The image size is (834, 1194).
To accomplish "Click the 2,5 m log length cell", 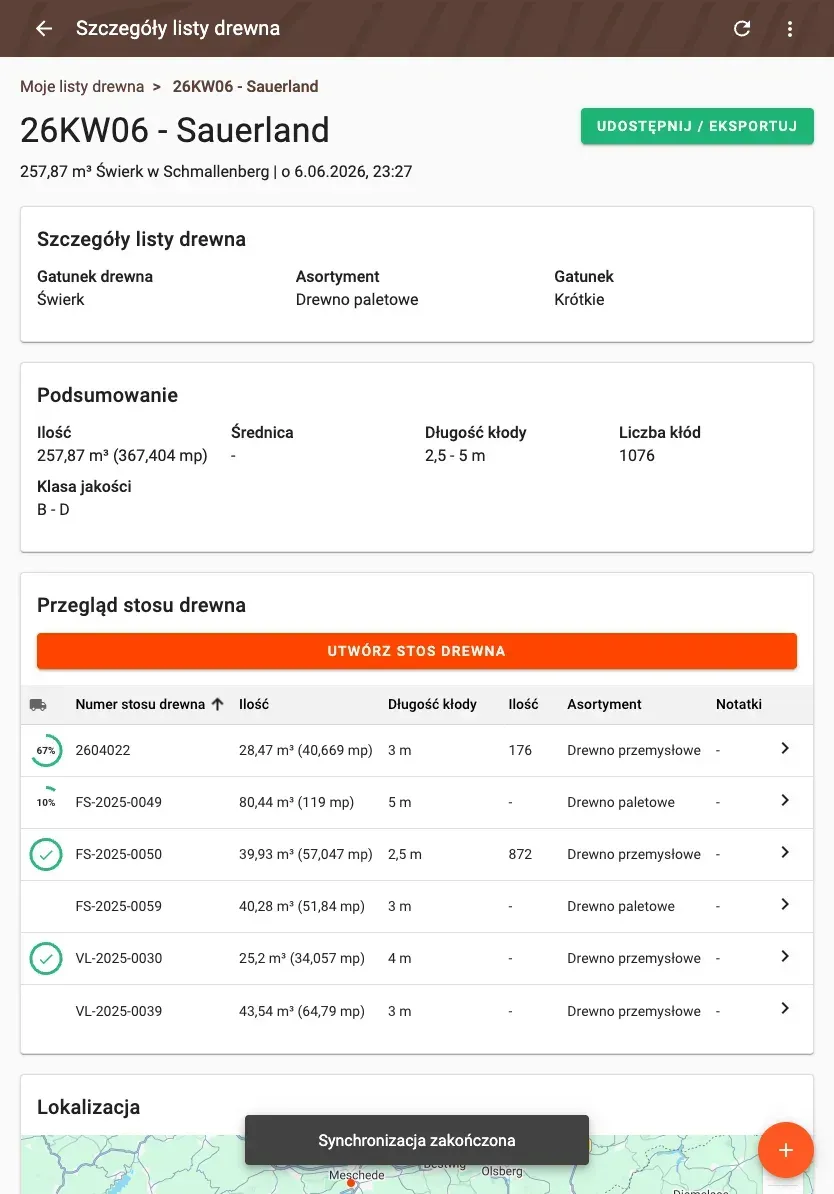I will (x=404, y=854).
